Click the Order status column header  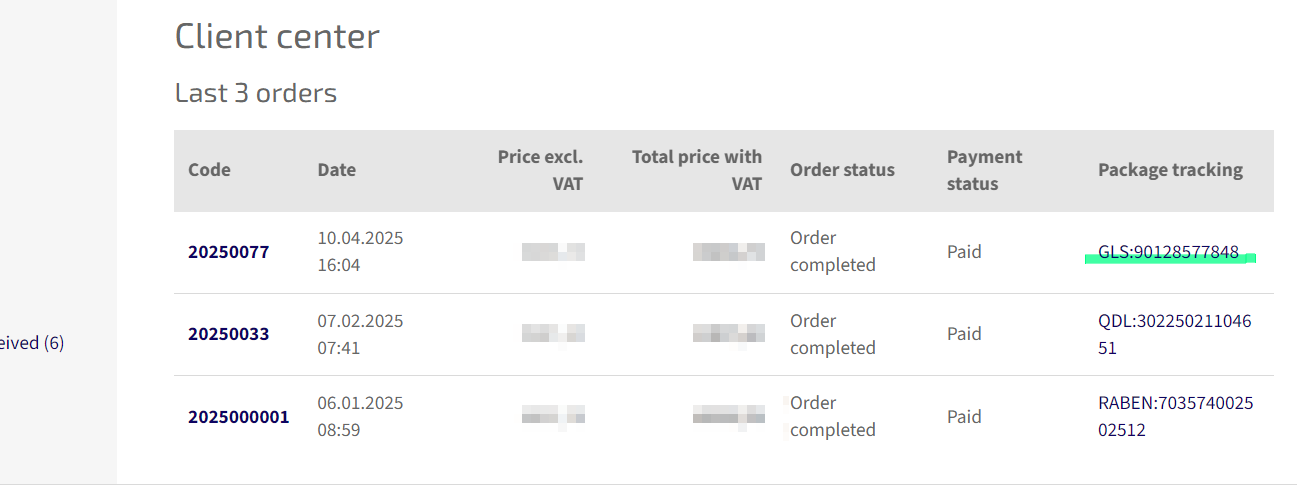(x=842, y=170)
